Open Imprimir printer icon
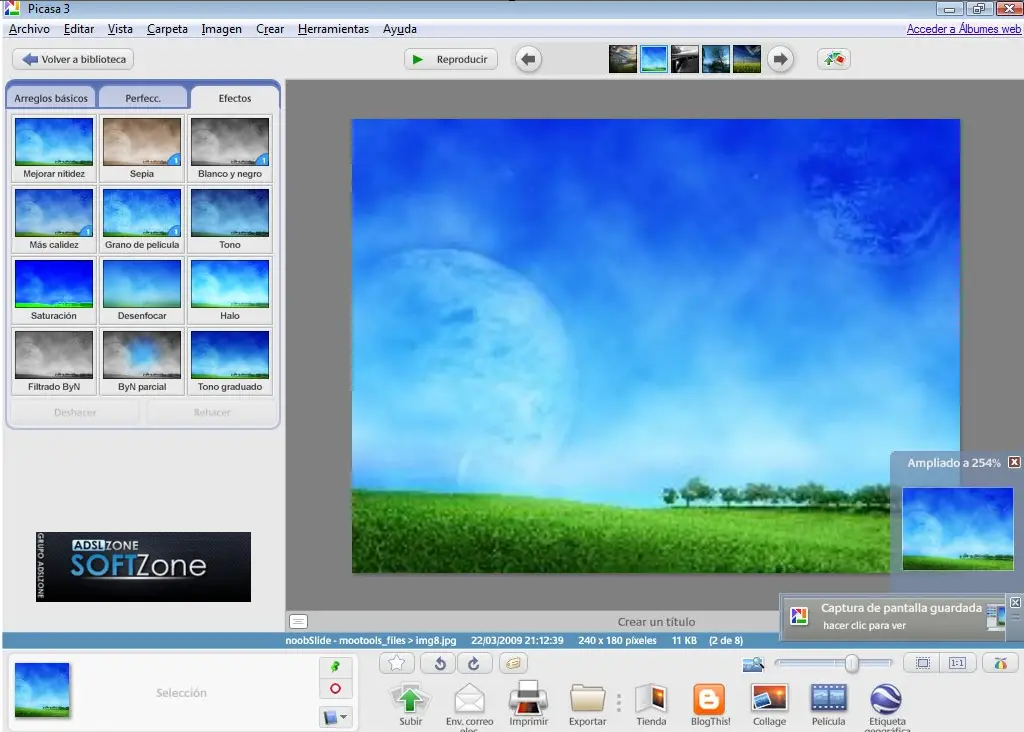The image size is (1024, 732). (x=528, y=698)
